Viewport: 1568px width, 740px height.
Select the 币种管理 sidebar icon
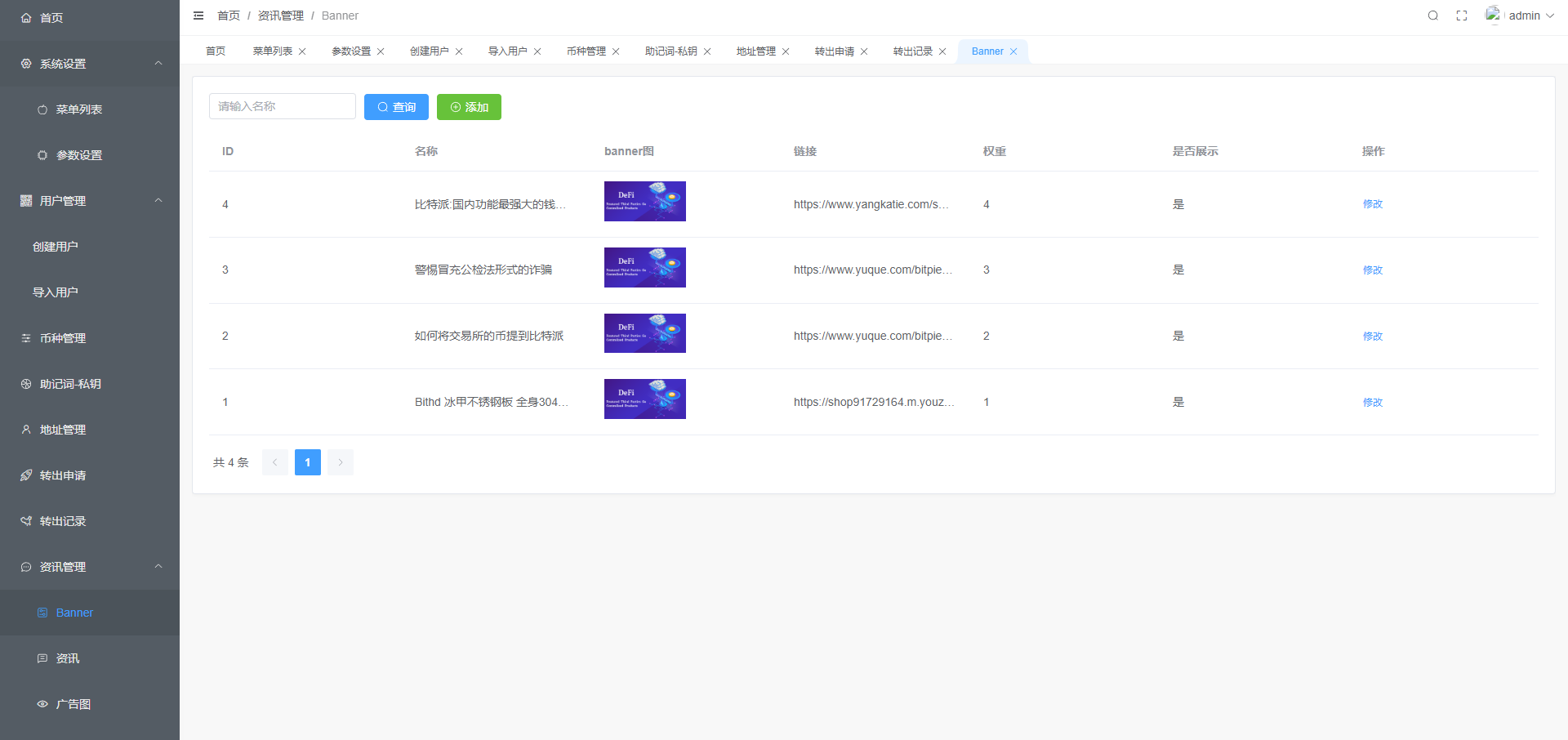25,337
